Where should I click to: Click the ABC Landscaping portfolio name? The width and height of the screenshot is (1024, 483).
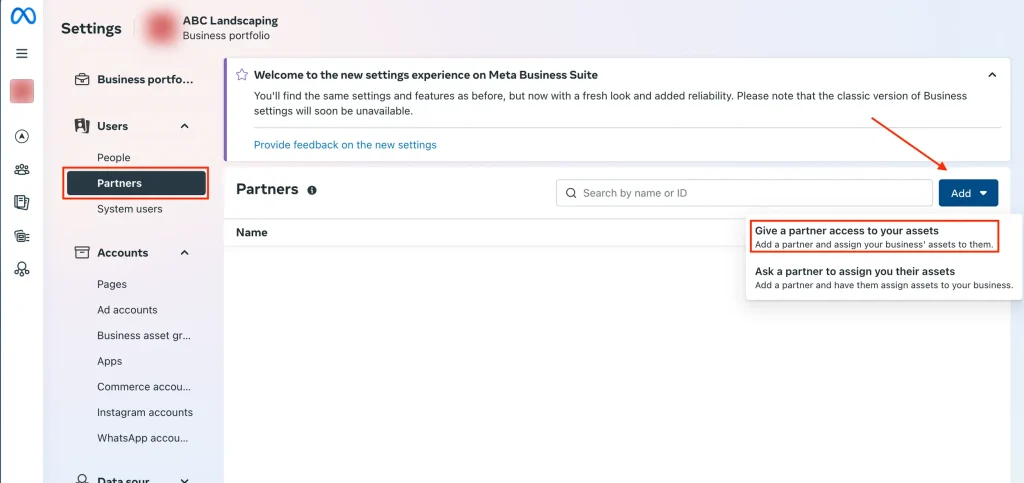click(230, 21)
